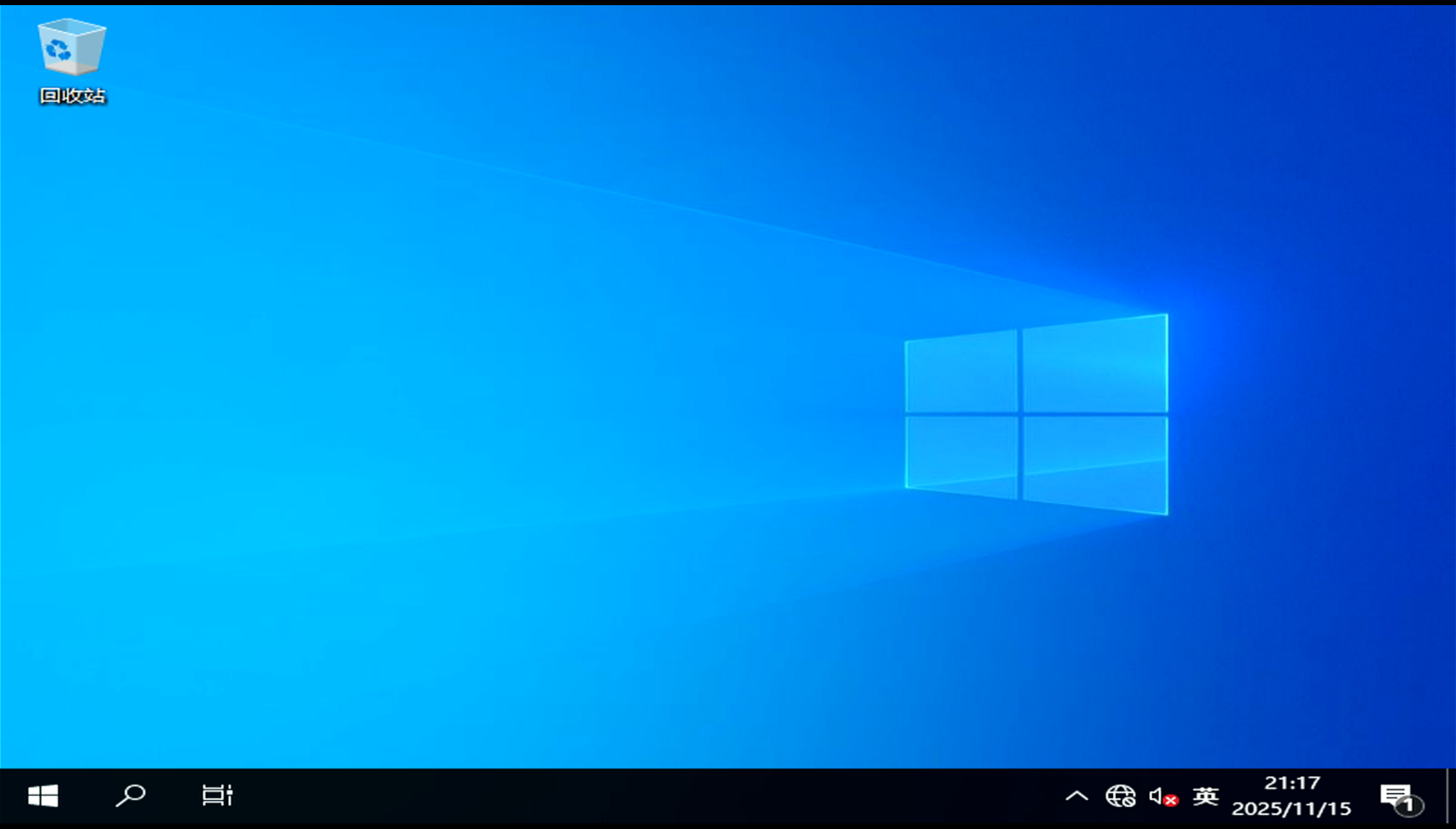Open Action Center notification icon
Screen dimensions: 1456x829
coord(1395,795)
